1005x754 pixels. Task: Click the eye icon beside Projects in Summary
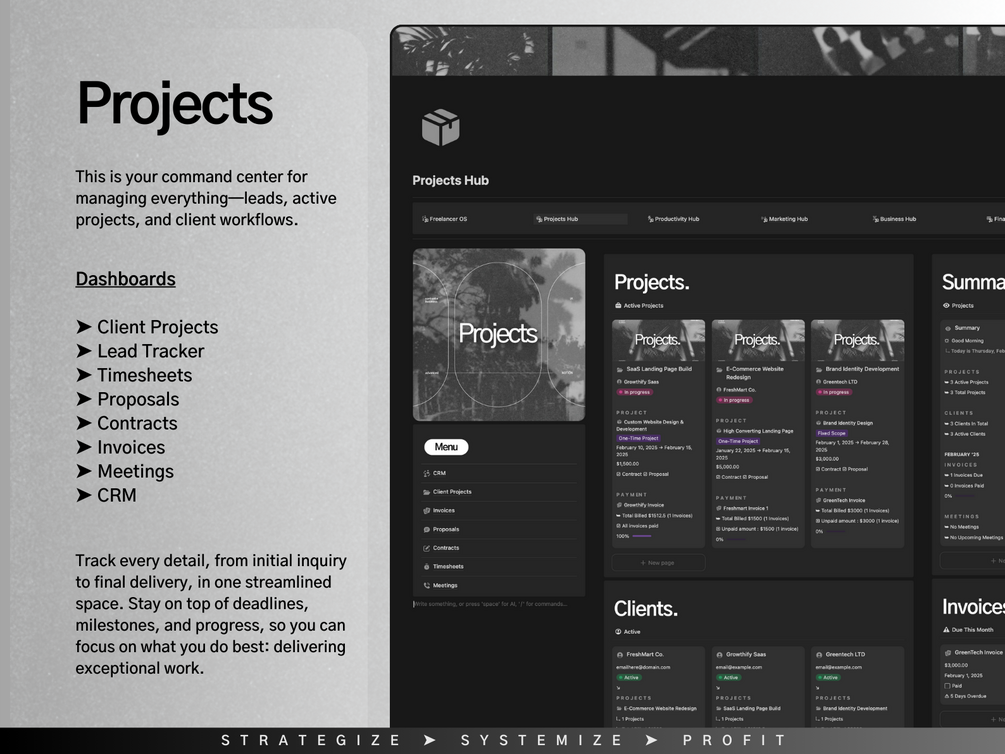click(946, 306)
